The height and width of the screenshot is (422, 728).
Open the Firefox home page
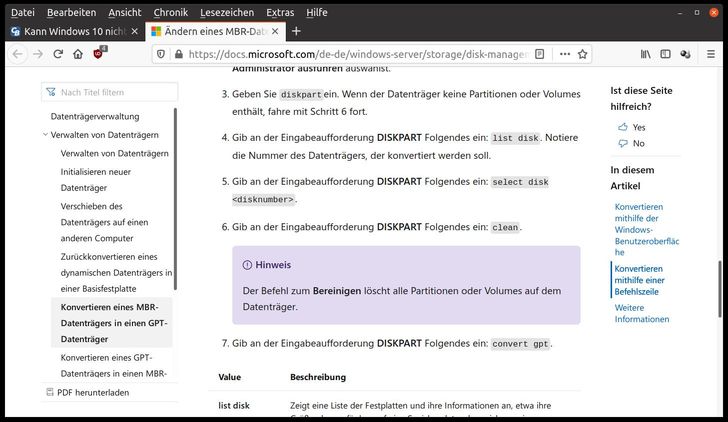[x=78, y=54]
